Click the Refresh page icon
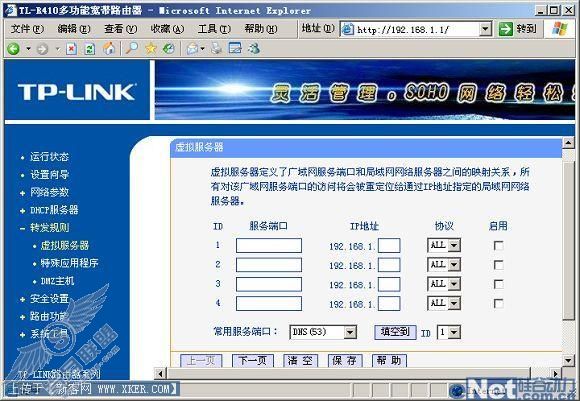Viewport: 580px width, 401px height. [x=90, y=48]
